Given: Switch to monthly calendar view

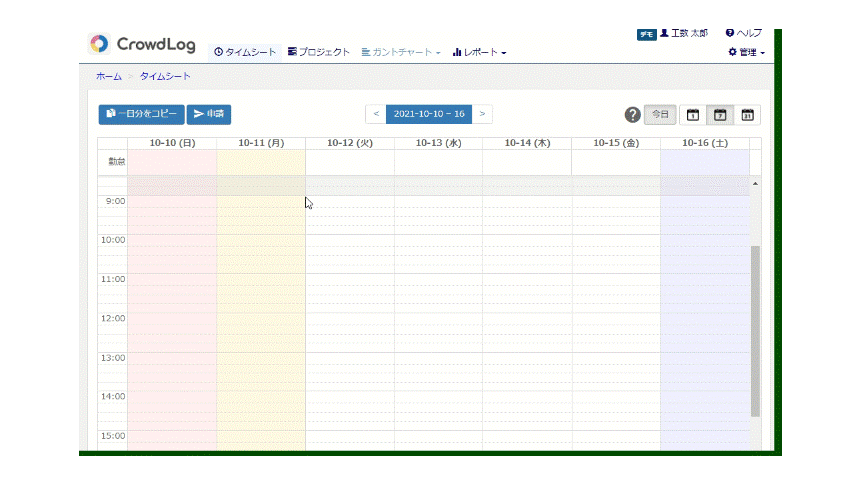Looking at the screenshot, I should pos(747,115).
